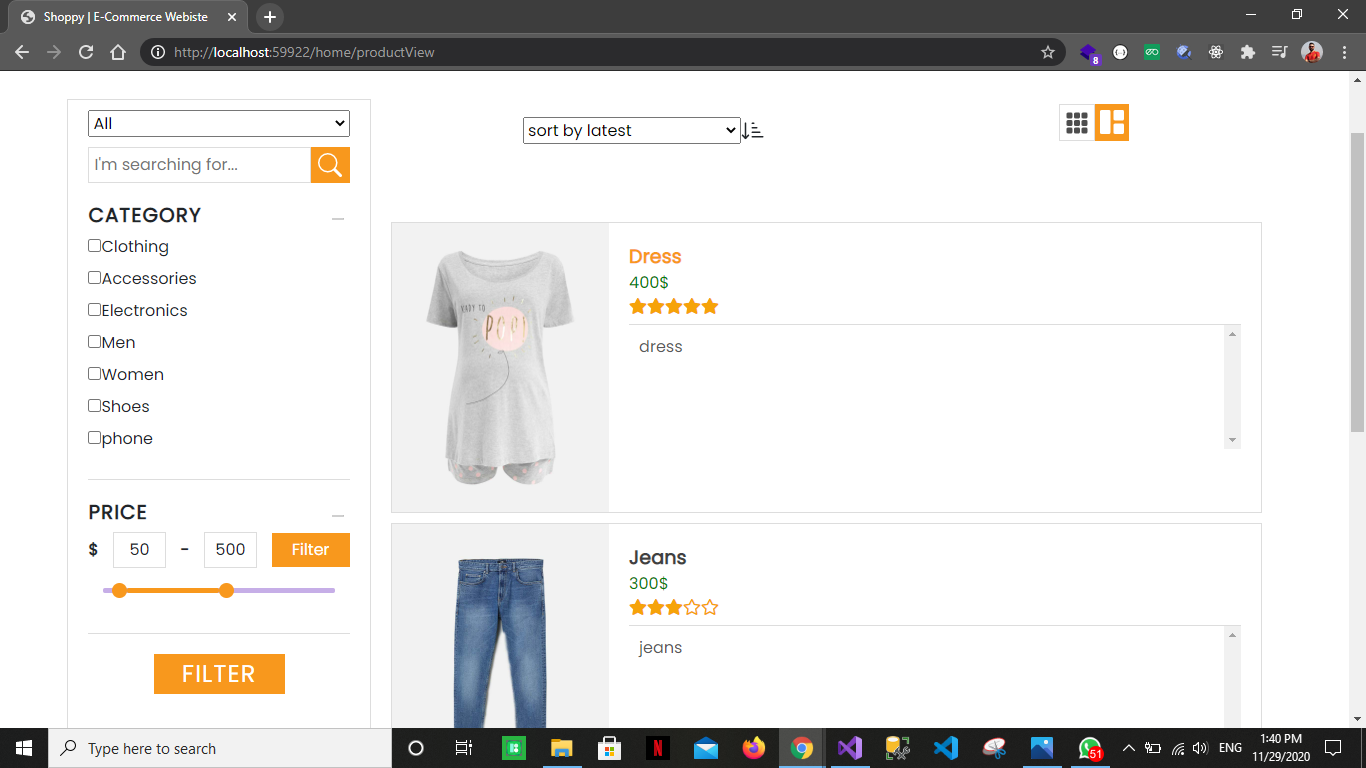Open the media control playlist icon
Image resolution: width=1366 pixels, height=768 pixels.
click(x=1279, y=52)
